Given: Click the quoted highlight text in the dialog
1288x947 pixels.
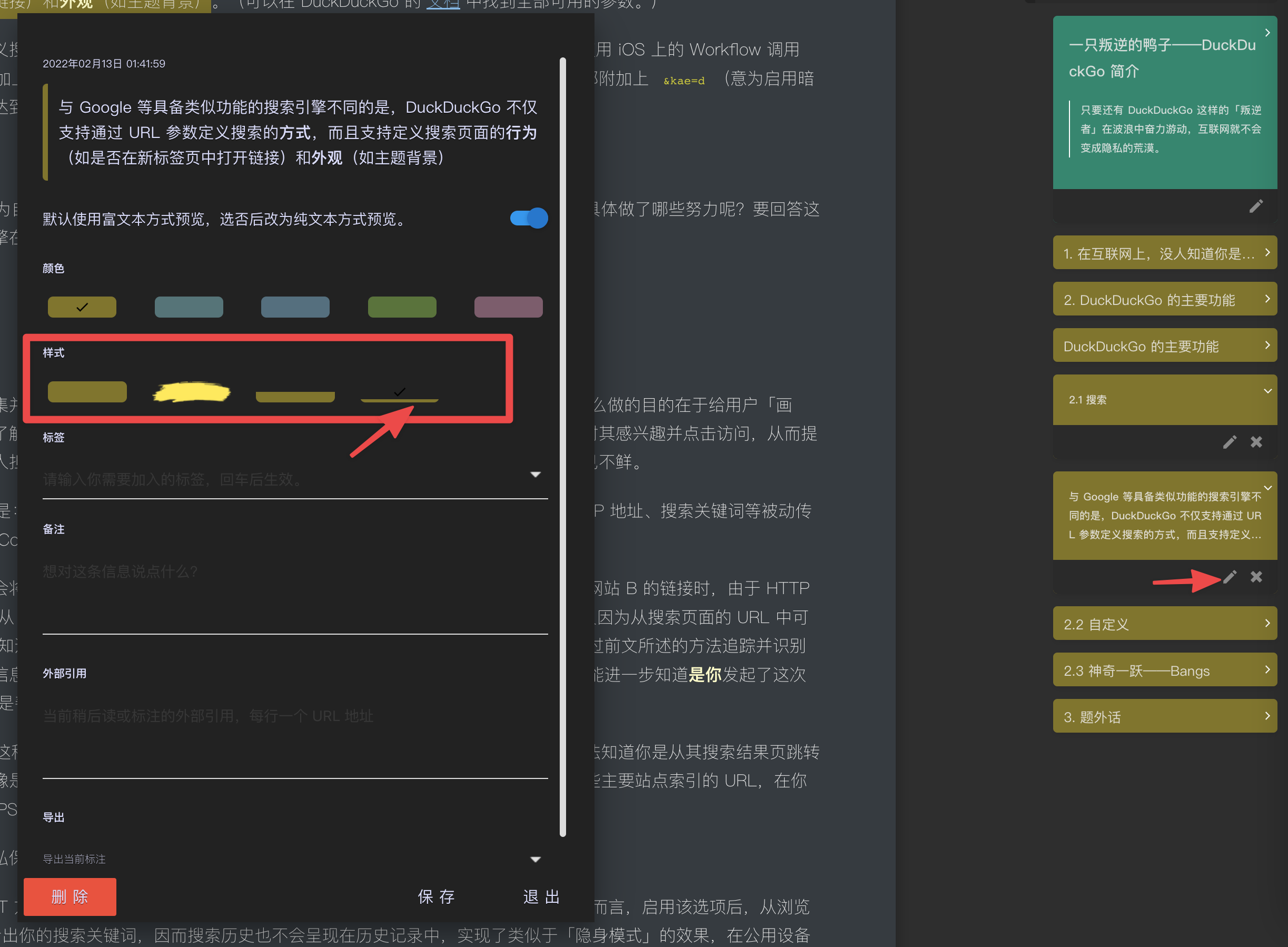Looking at the screenshot, I should (298, 132).
